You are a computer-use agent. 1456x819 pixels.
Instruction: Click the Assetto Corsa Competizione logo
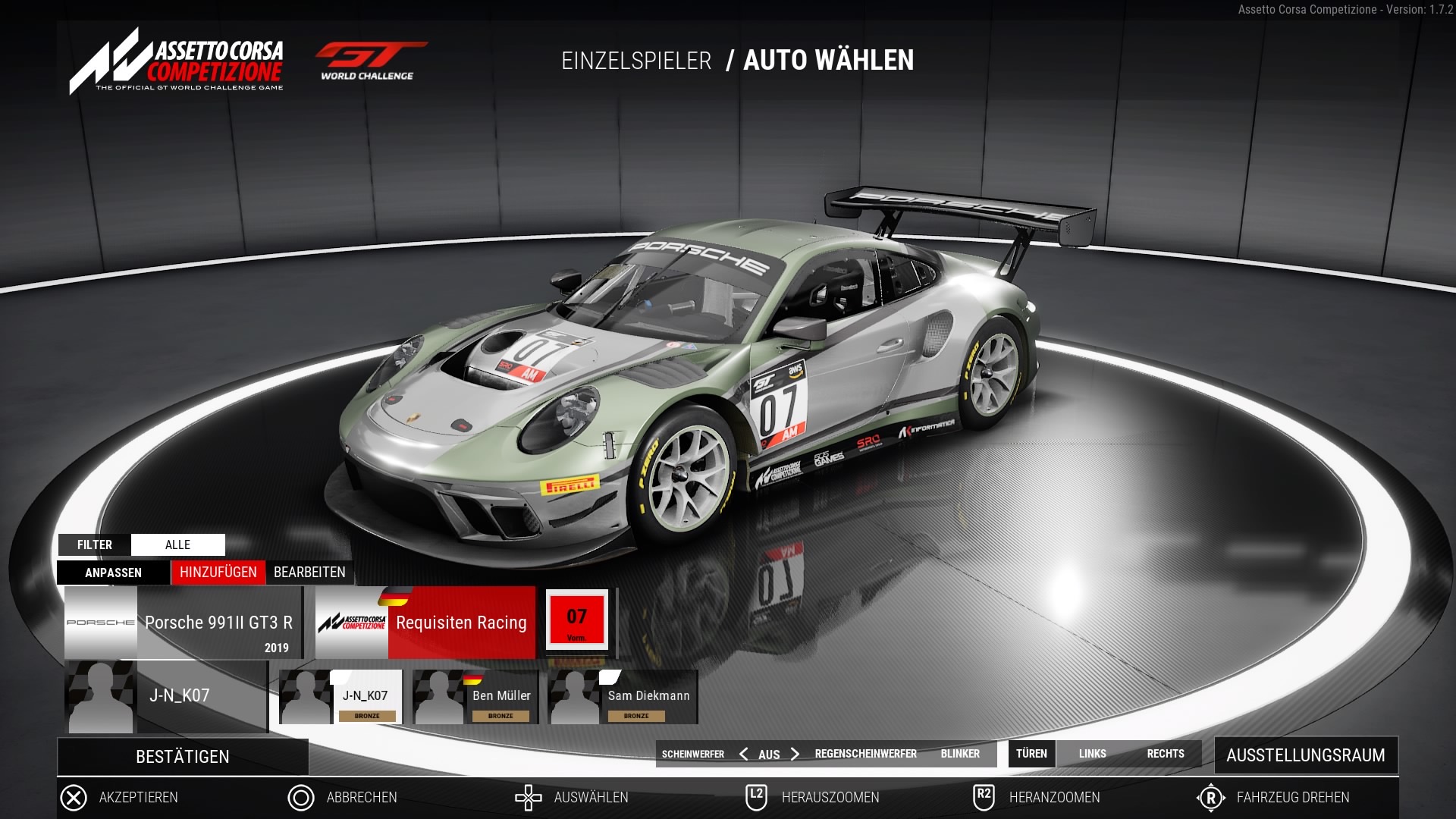[177, 62]
